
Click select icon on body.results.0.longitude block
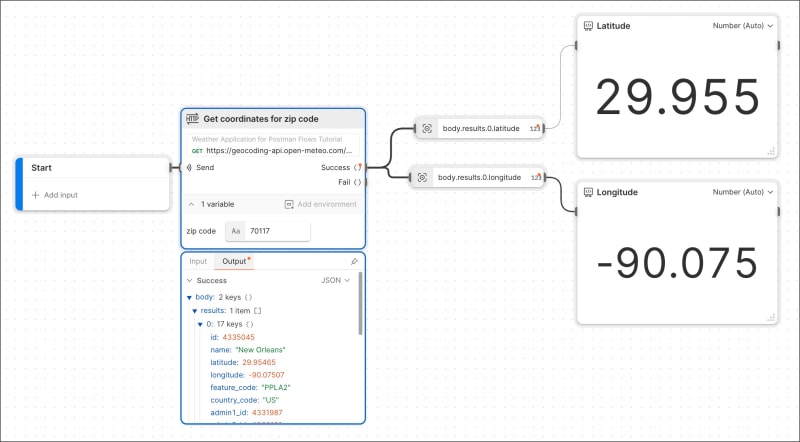click(x=422, y=178)
